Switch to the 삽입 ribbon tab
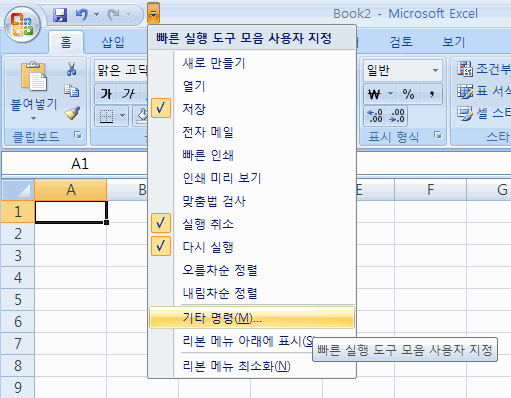Image resolution: width=511 pixels, height=398 pixels. [113, 42]
